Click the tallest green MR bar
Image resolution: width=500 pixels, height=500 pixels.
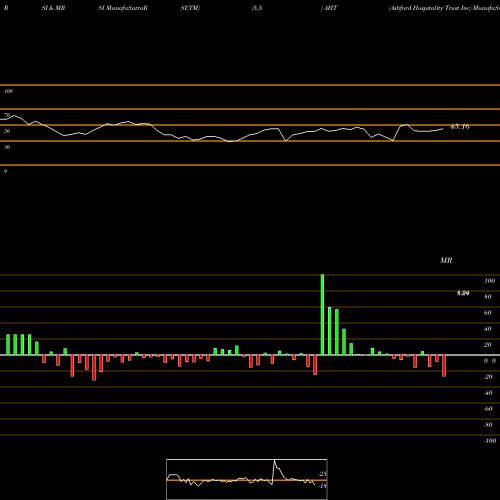(322, 315)
